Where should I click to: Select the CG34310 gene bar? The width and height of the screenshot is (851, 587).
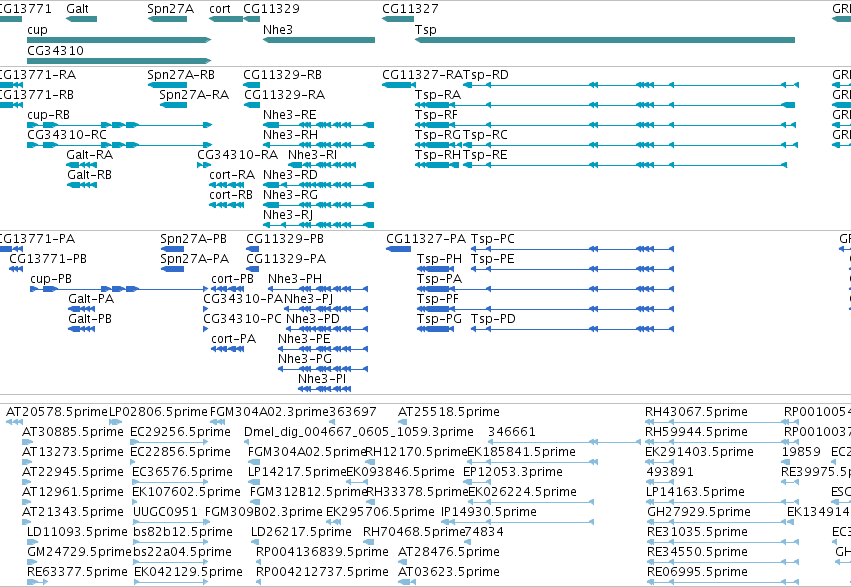click(119, 61)
